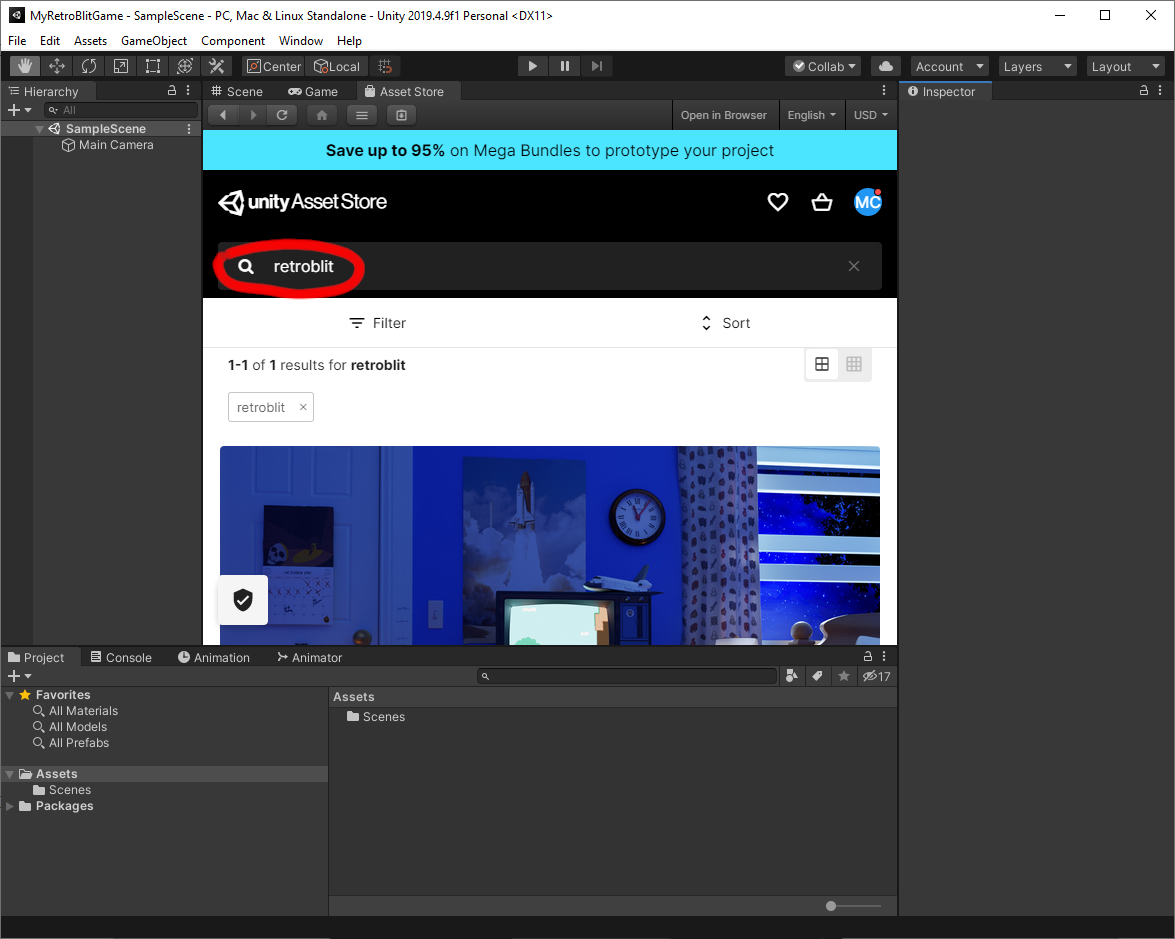This screenshot has height=939, width=1175.
Task: Switch to small grid view
Action: (854, 364)
